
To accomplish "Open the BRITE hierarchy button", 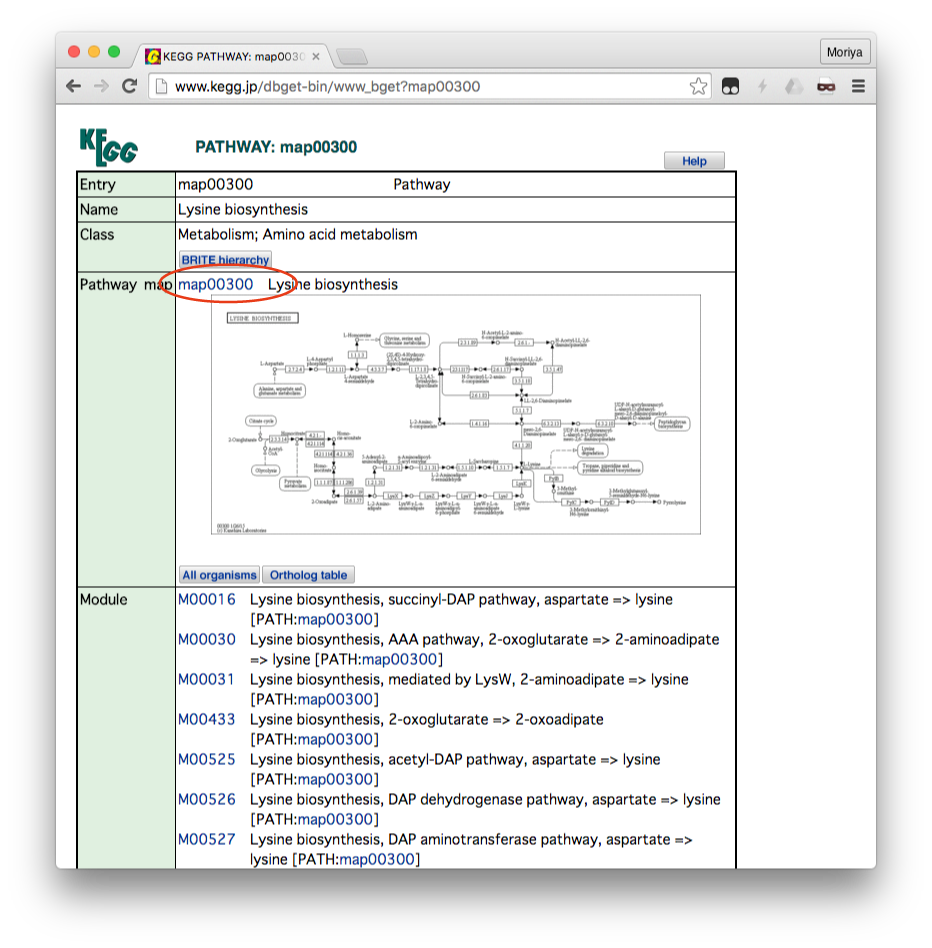I will pyautogui.click(x=225, y=260).
